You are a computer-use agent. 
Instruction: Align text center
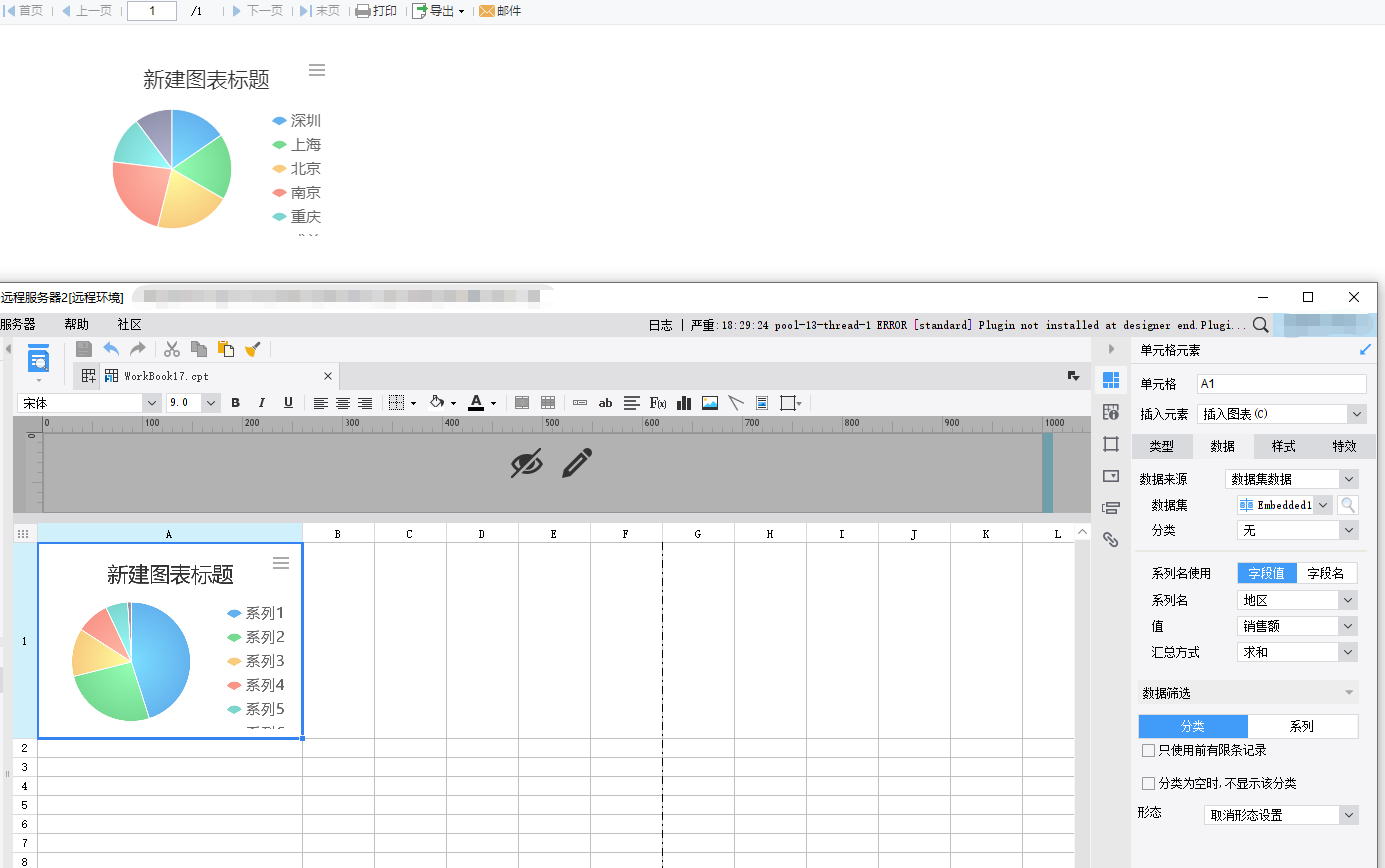(343, 403)
